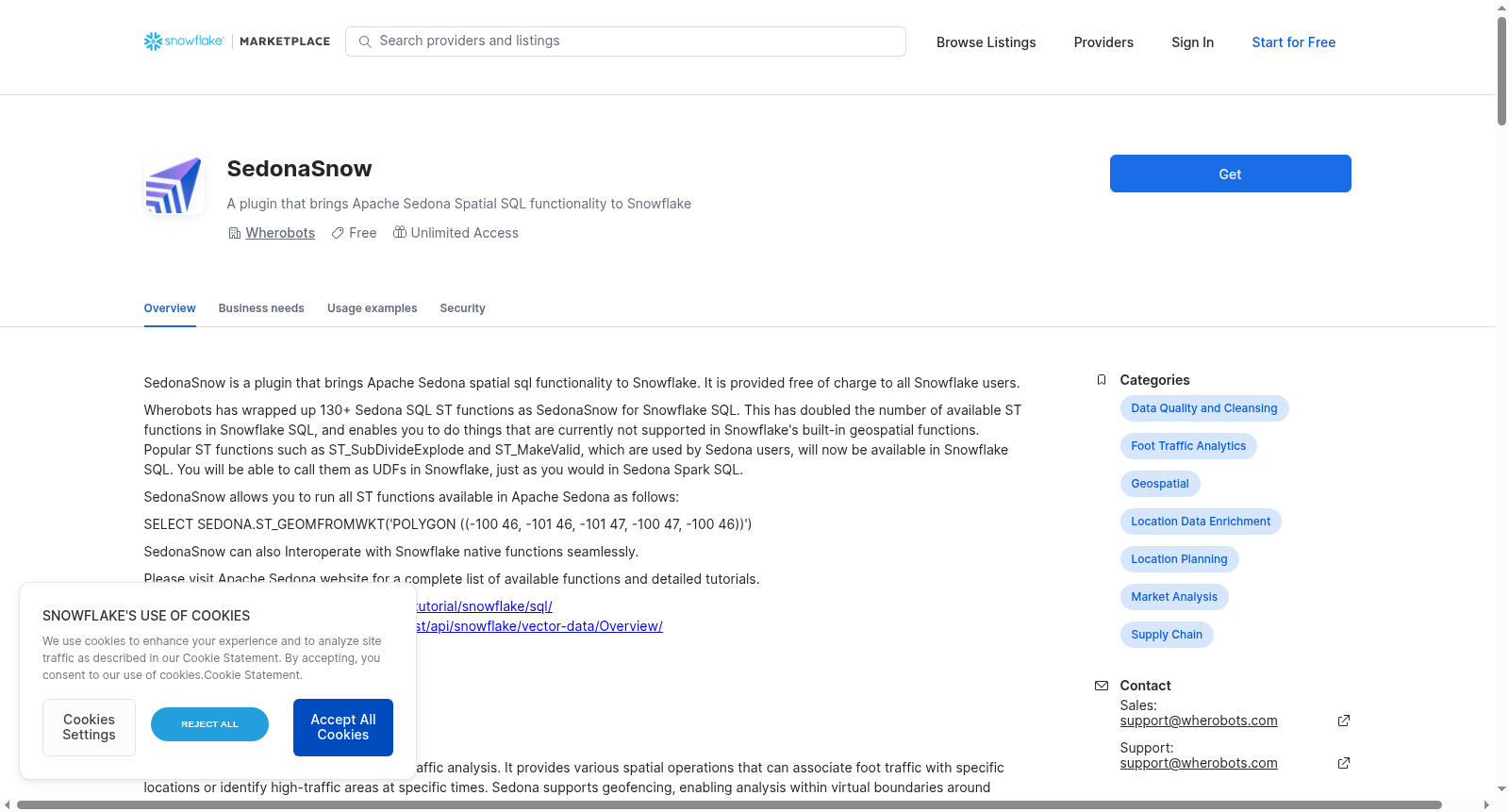Screen dimensions: 1509x812
Task: Click the search magnifier icon
Action: (x=365, y=41)
